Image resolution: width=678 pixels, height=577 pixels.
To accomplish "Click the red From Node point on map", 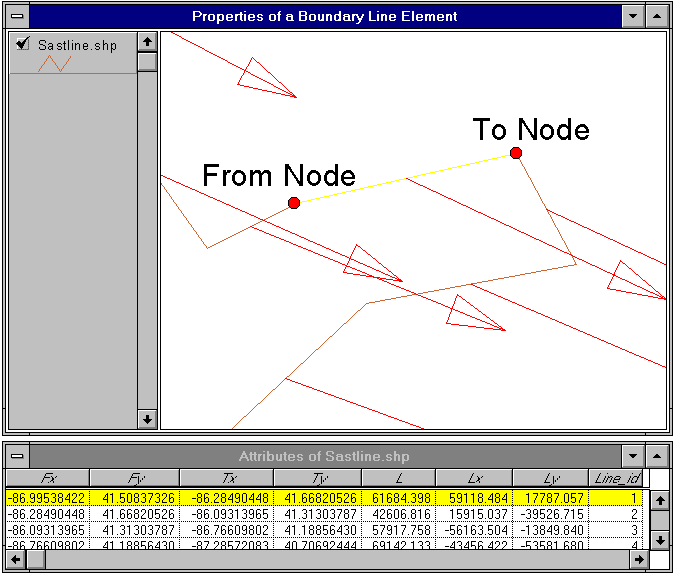I will pos(294,203).
